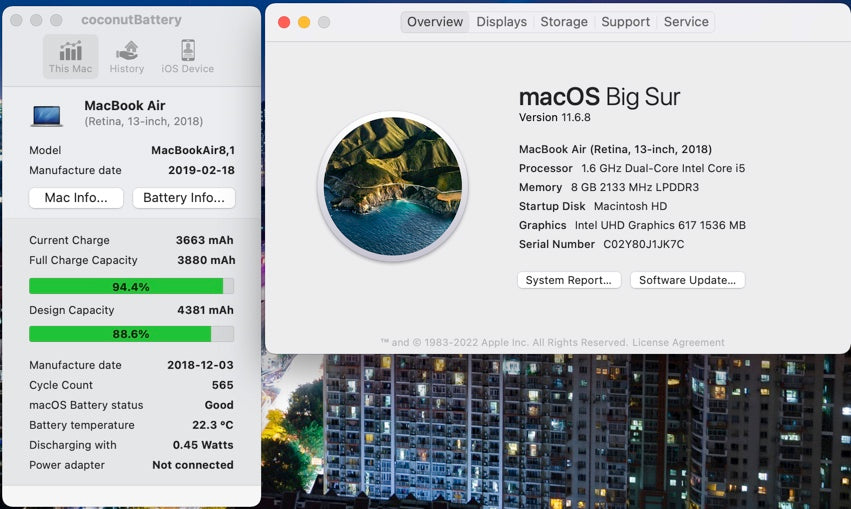The height and width of the screenshot is (509, 851).
Task: Click the macOS Big Sur logo image
Action: (x=393, y=186)
